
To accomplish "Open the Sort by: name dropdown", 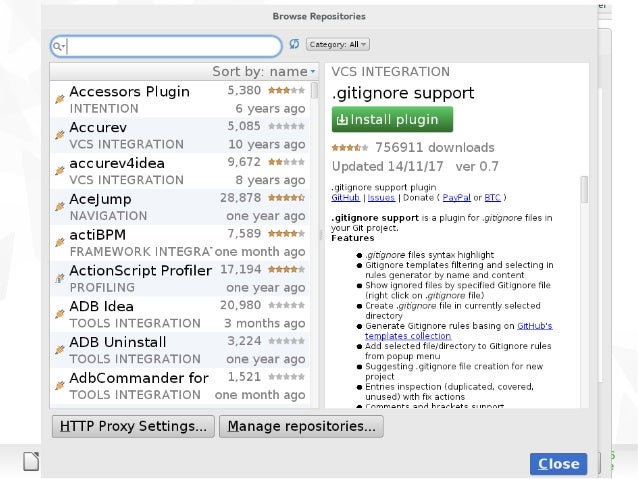I will pos(264,72).
